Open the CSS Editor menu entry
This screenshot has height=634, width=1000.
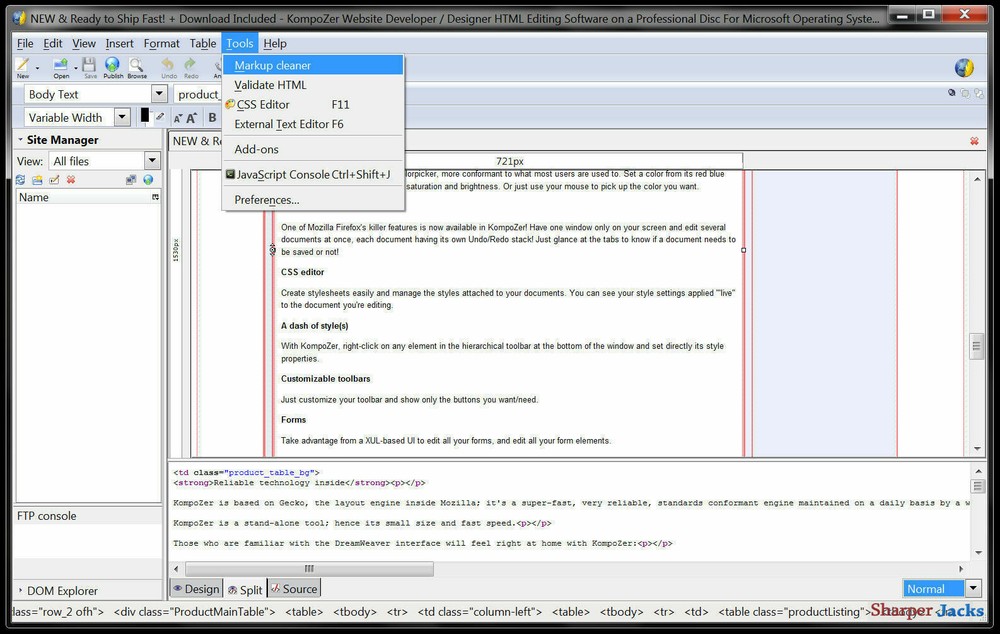point(263,104)
